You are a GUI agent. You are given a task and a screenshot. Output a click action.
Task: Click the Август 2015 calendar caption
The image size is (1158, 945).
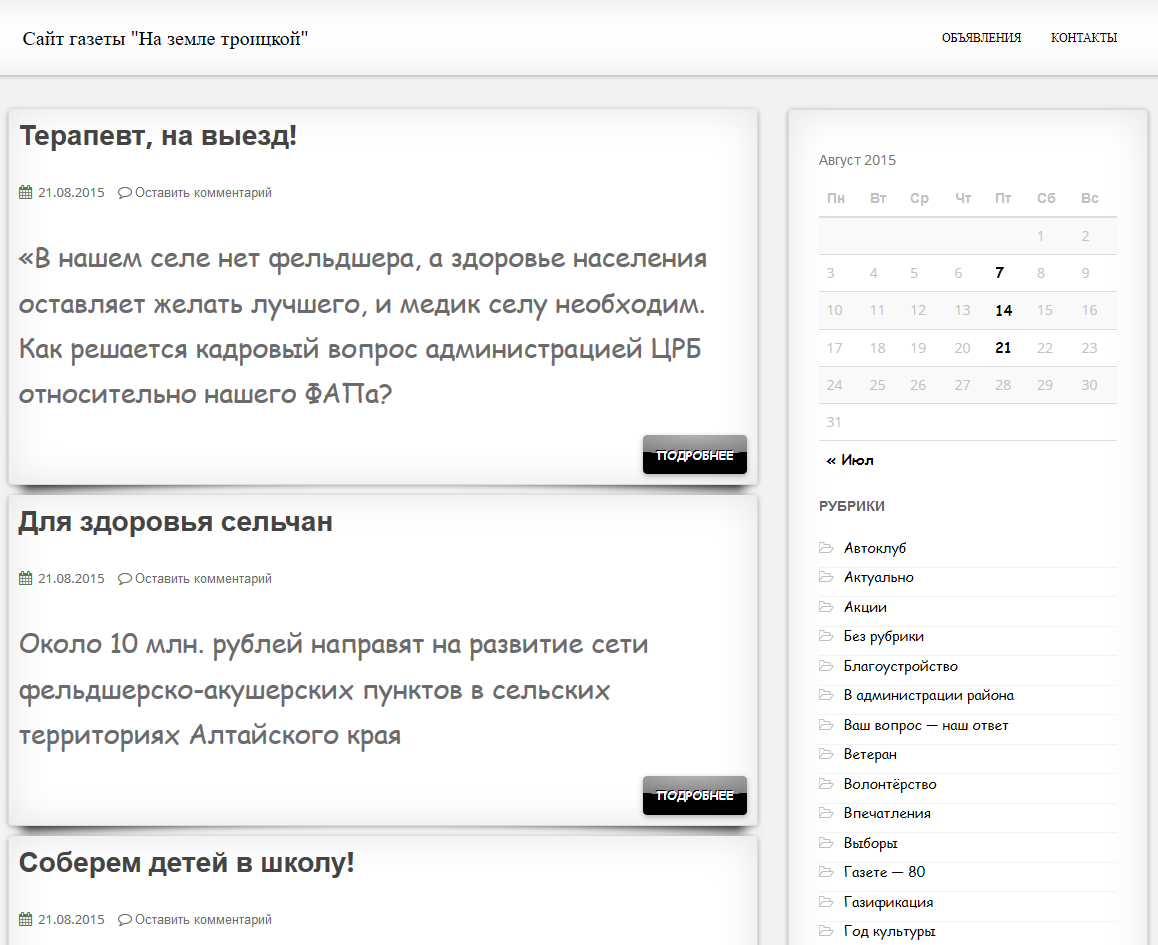(x=857, y=160)
